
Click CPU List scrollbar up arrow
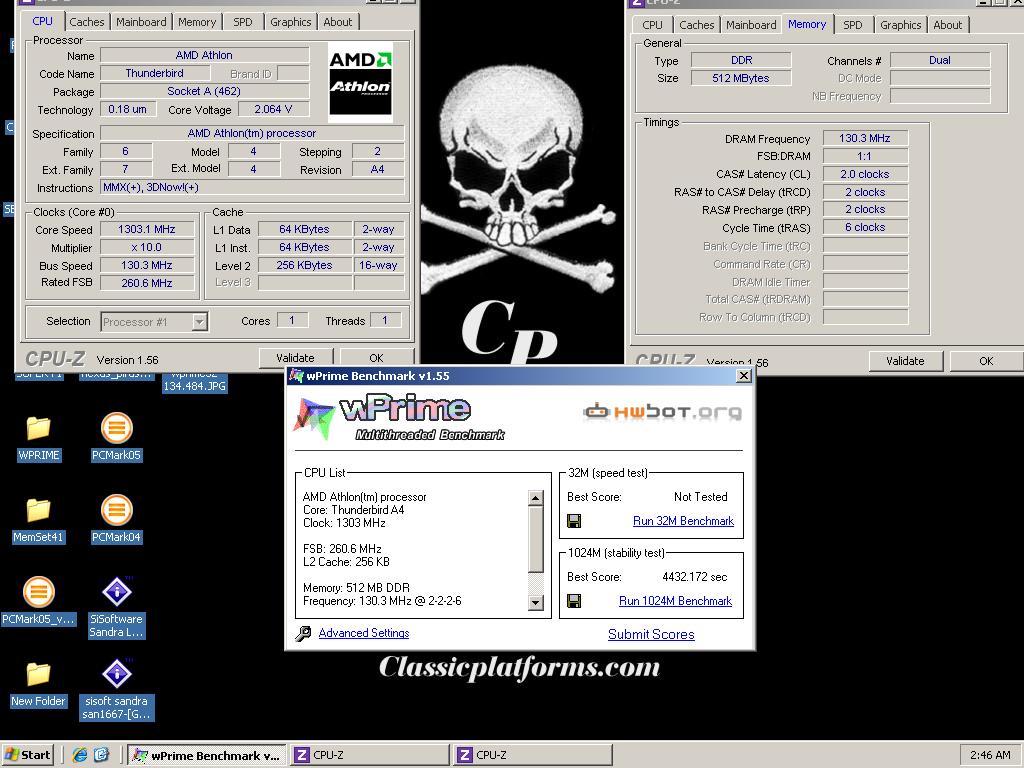click(536, 498)
